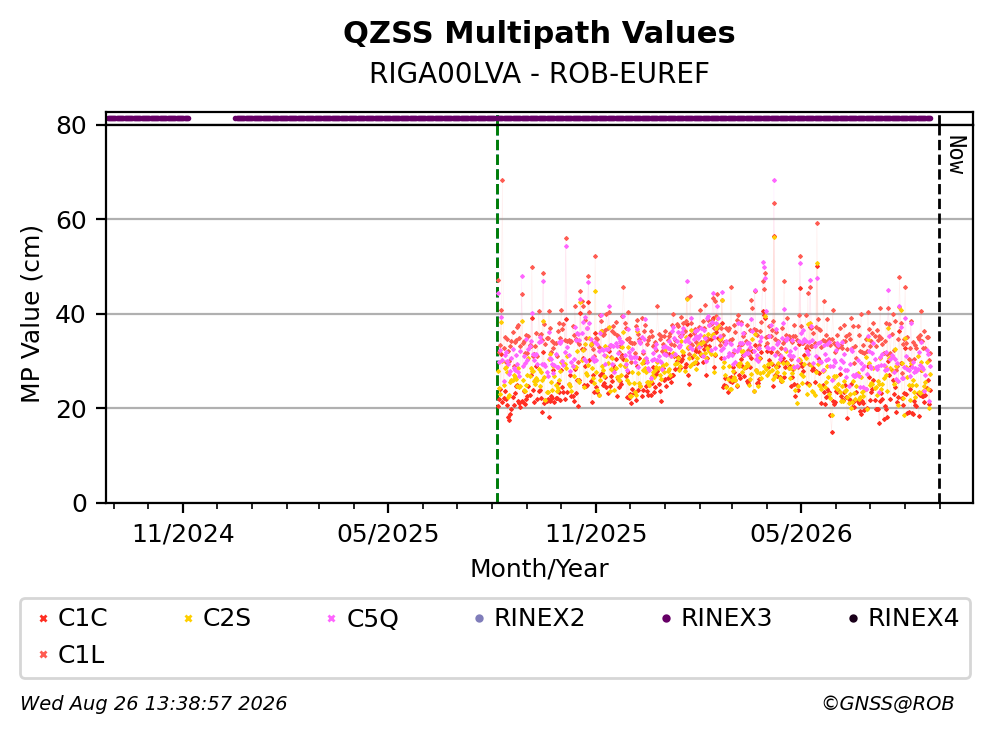Click the black RINEX4 legend dot
The width and height of the screenshot is (993, 734).
pyautogui.click(x=854, y=619)
